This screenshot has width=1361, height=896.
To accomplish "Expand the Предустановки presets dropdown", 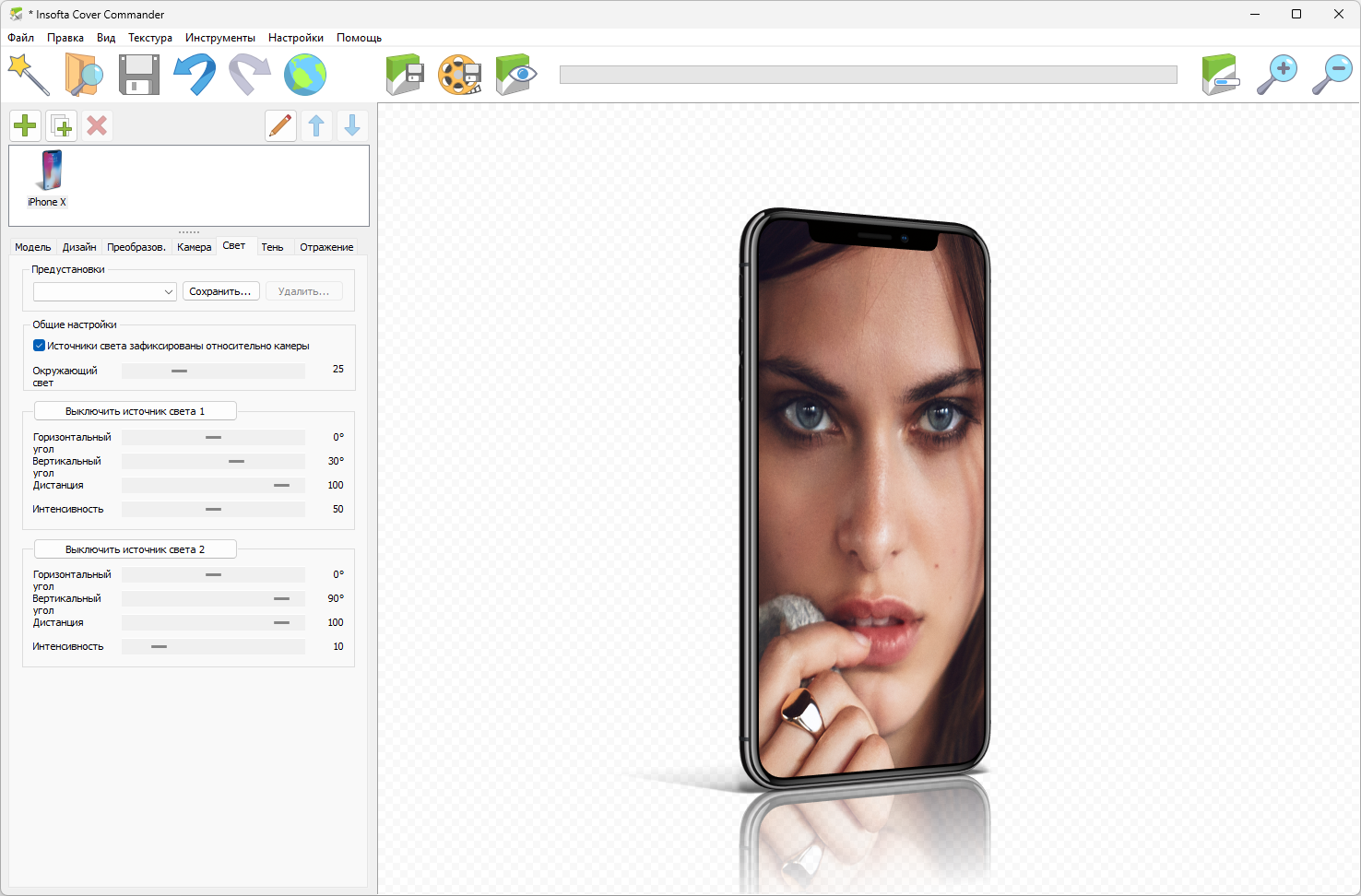I will click(105, 291).
